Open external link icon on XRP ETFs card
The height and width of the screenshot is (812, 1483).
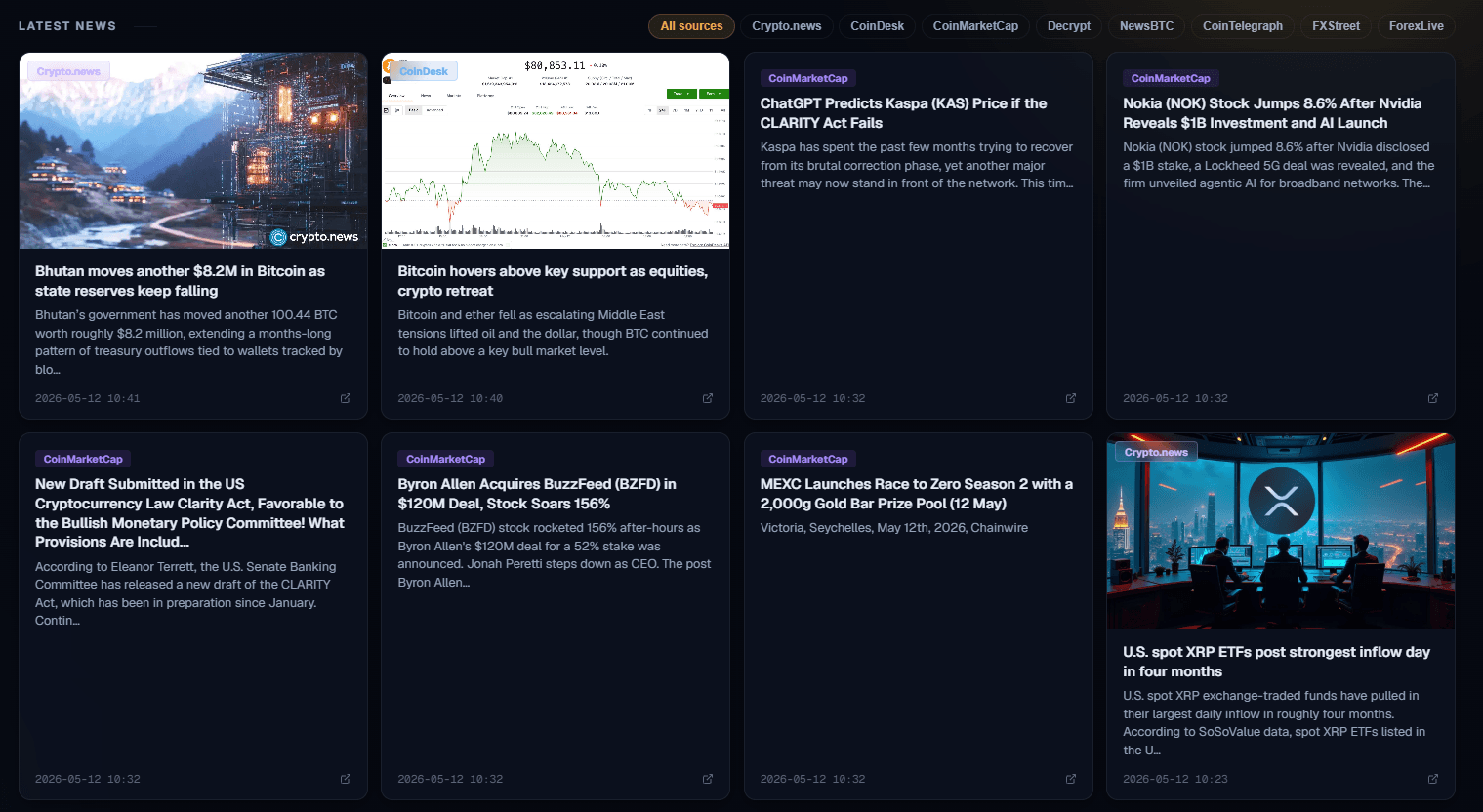point(1433,779)
